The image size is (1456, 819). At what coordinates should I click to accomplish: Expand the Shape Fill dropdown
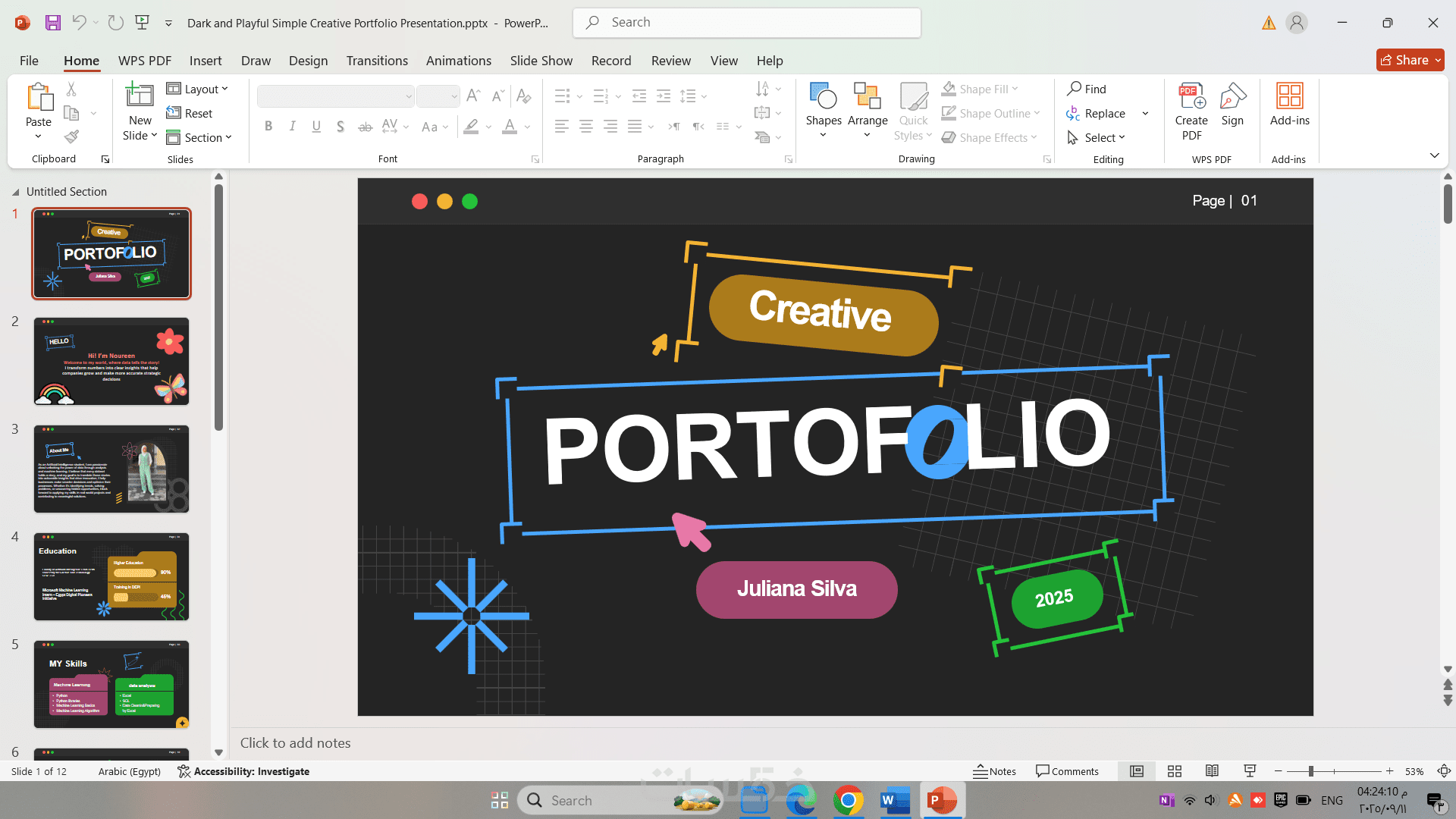1015,89
